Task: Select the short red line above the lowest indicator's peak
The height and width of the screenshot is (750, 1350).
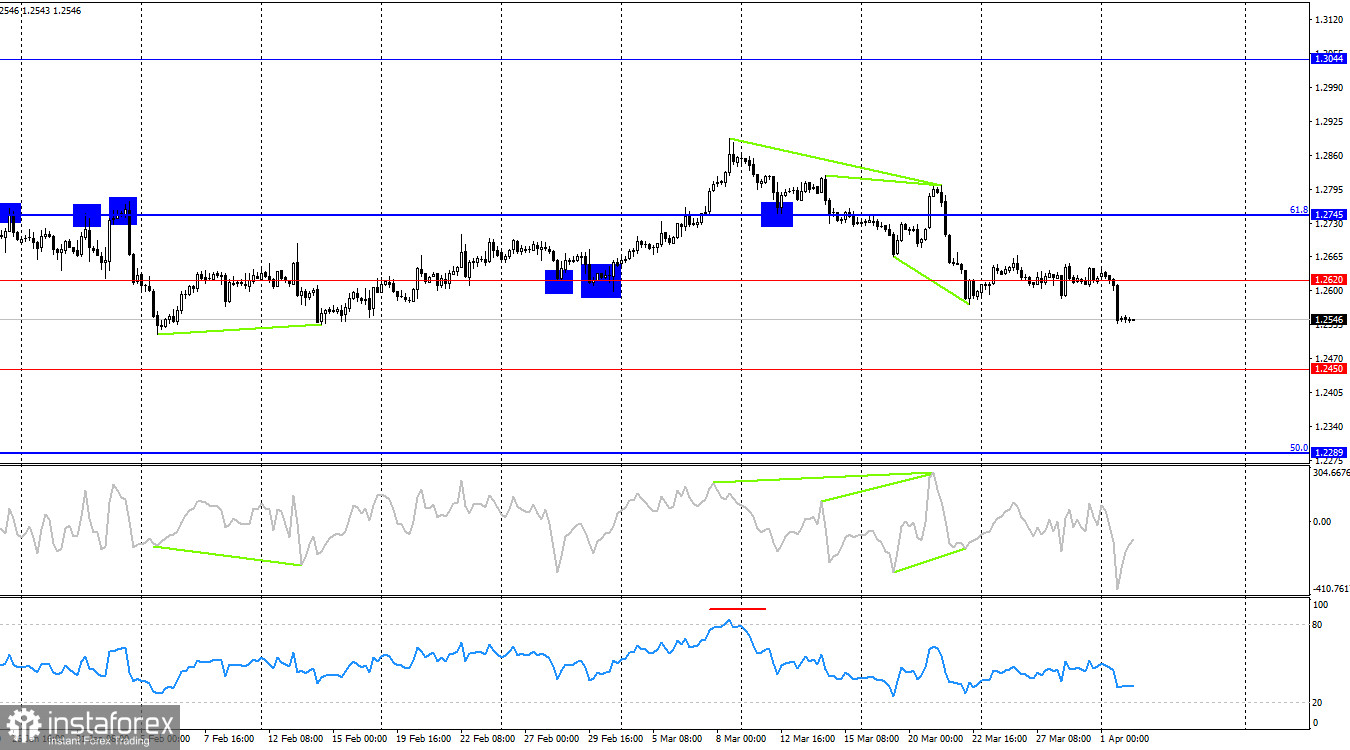Action: 738,608
